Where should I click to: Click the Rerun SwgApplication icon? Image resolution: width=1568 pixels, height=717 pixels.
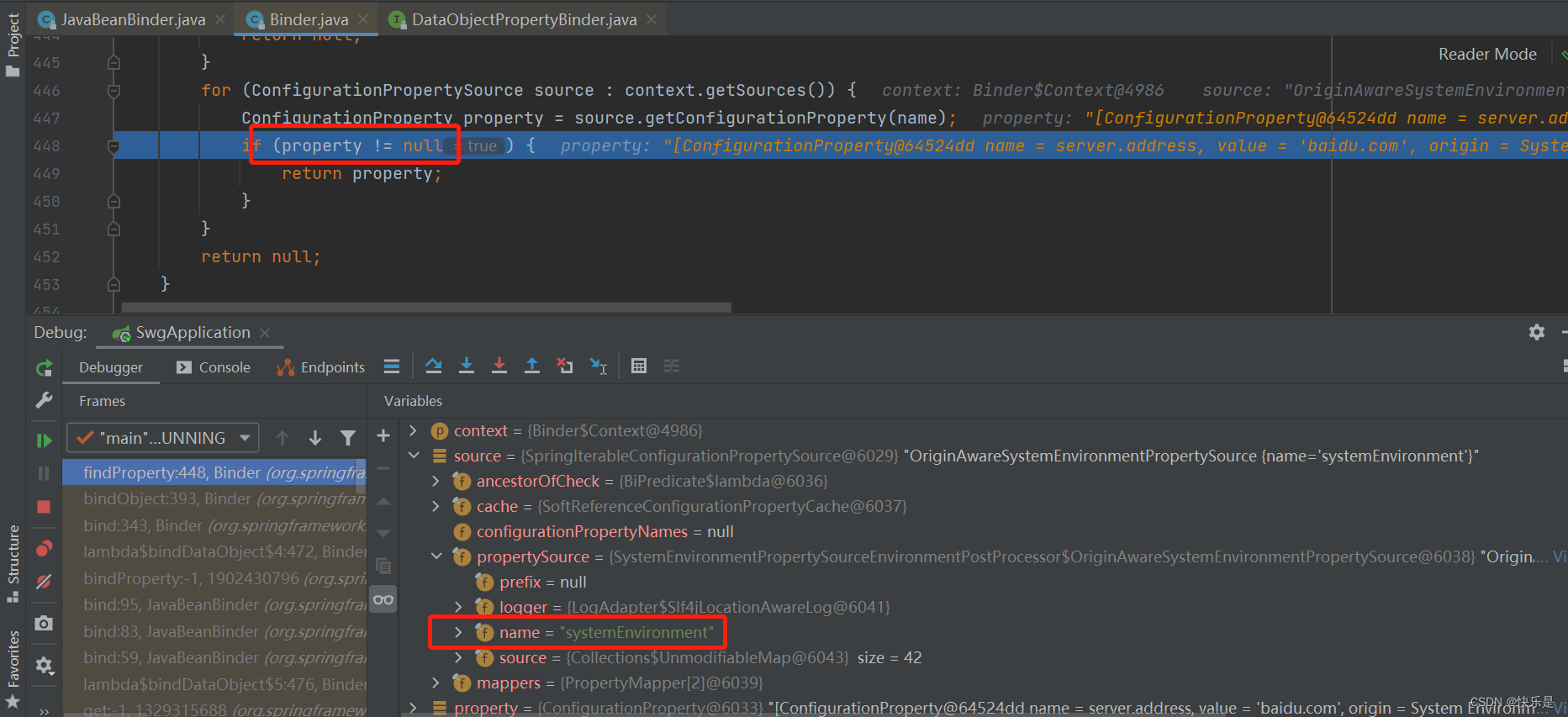pos(45,367)
